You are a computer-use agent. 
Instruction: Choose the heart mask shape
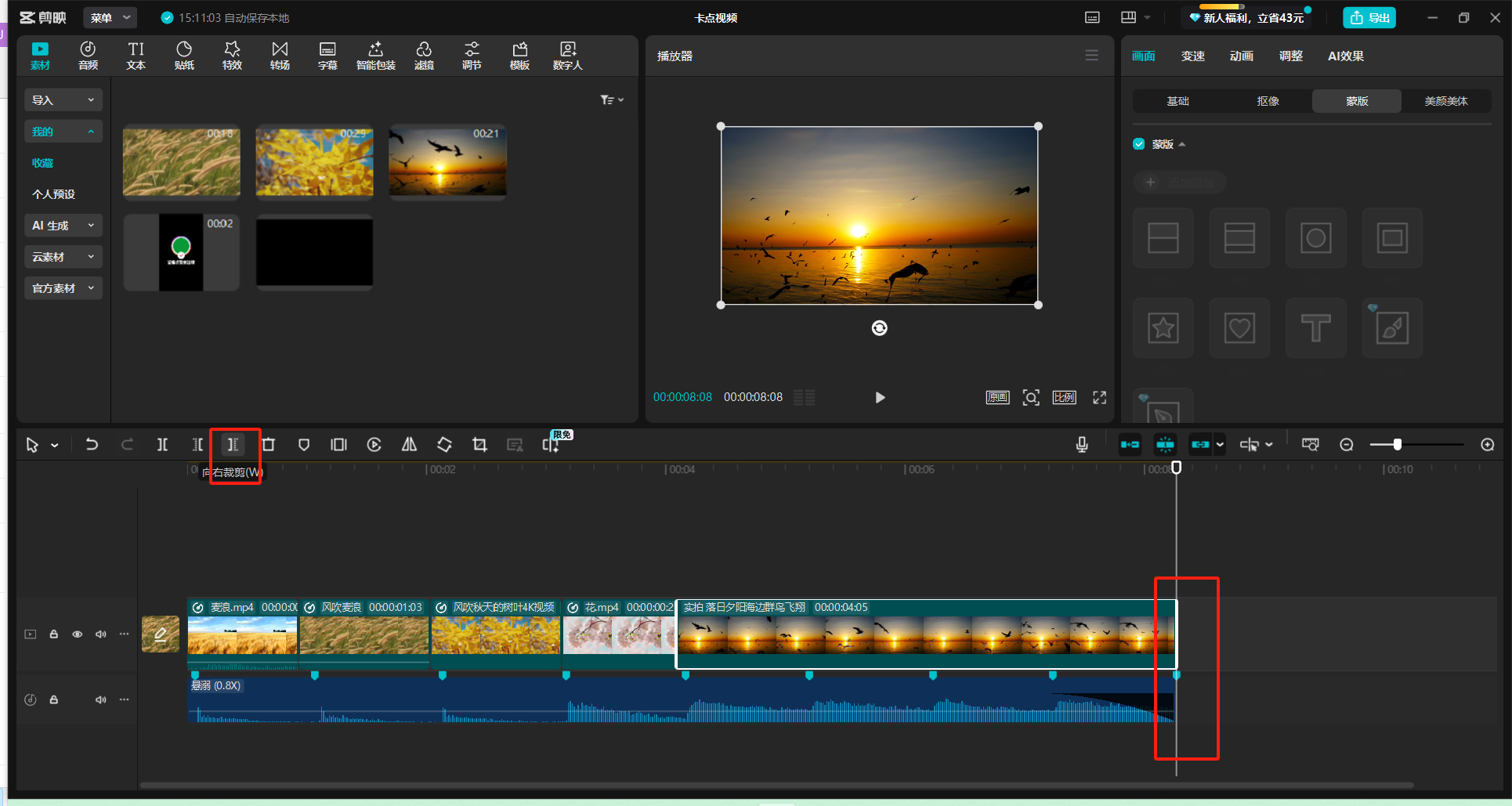coord(1239,328)
